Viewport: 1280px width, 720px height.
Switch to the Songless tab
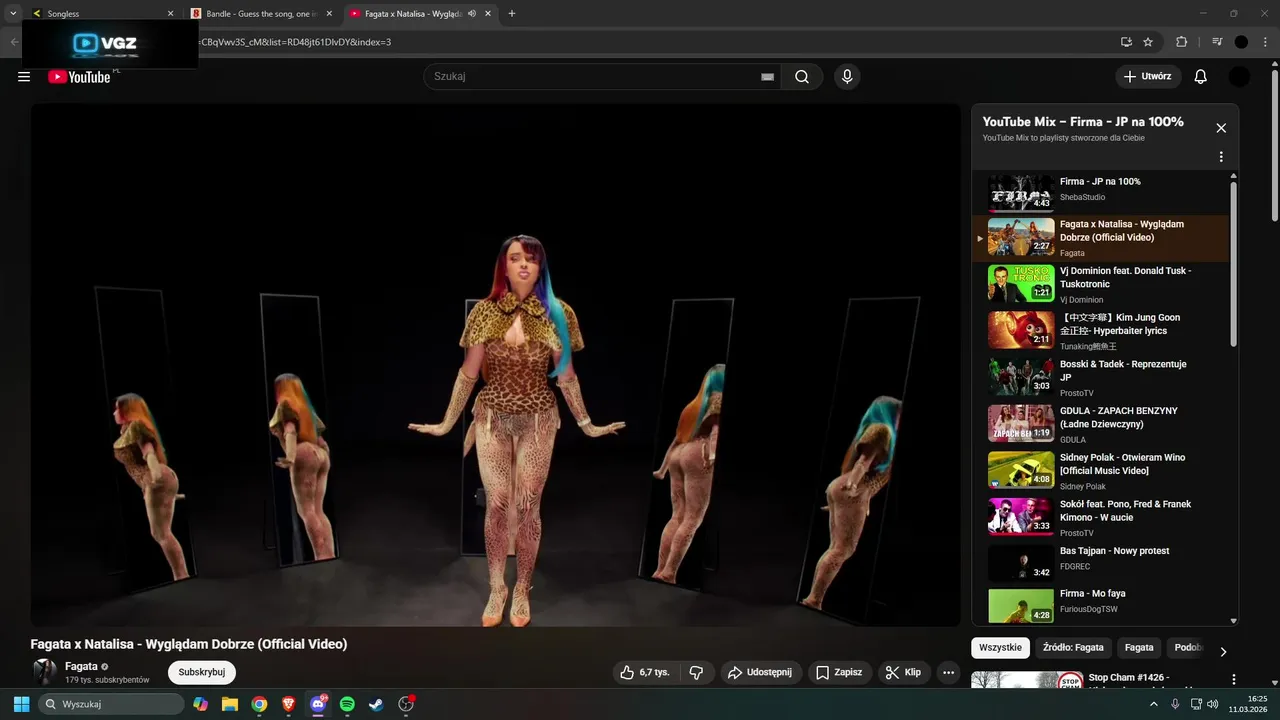[102, 14]
